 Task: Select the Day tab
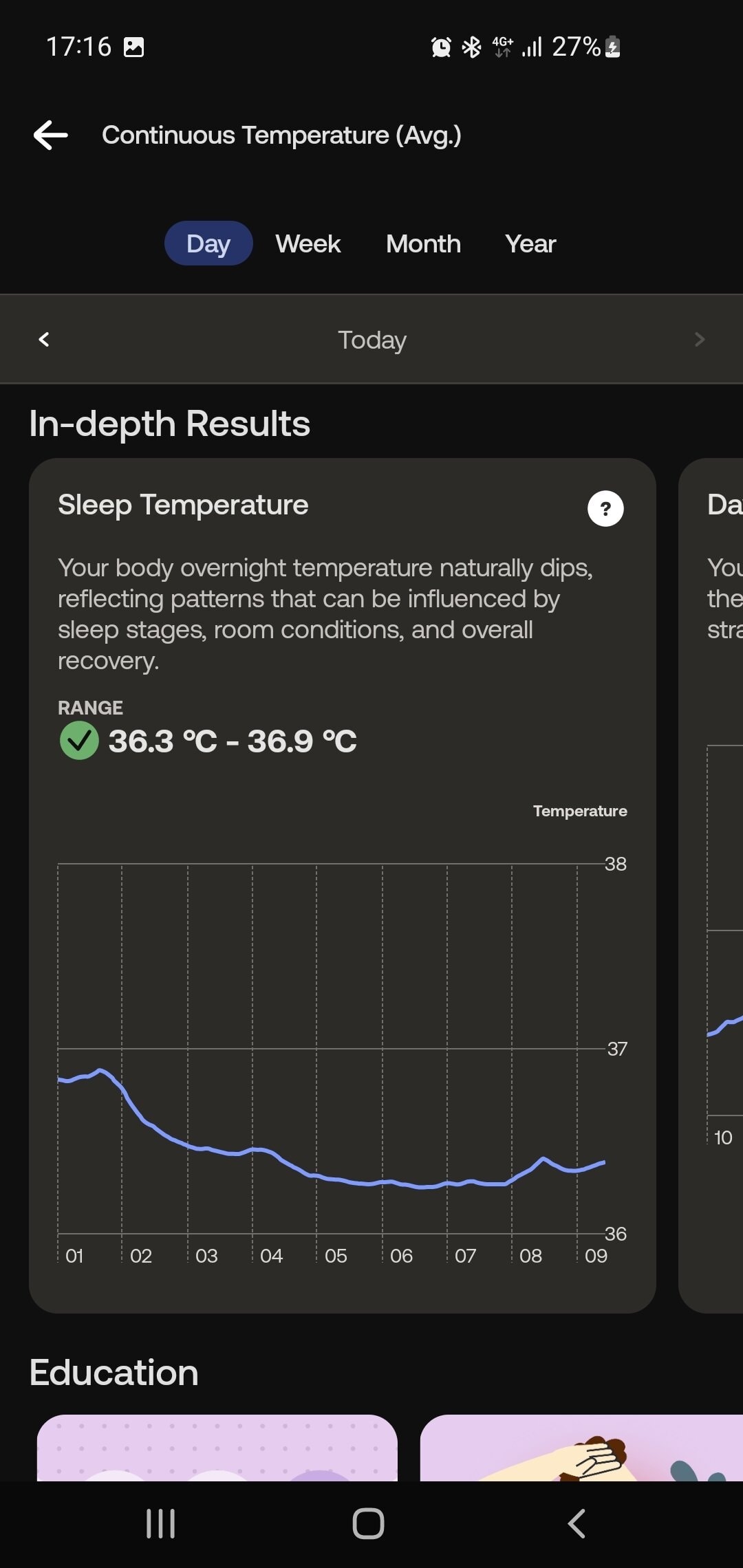[x=208, y=243]
